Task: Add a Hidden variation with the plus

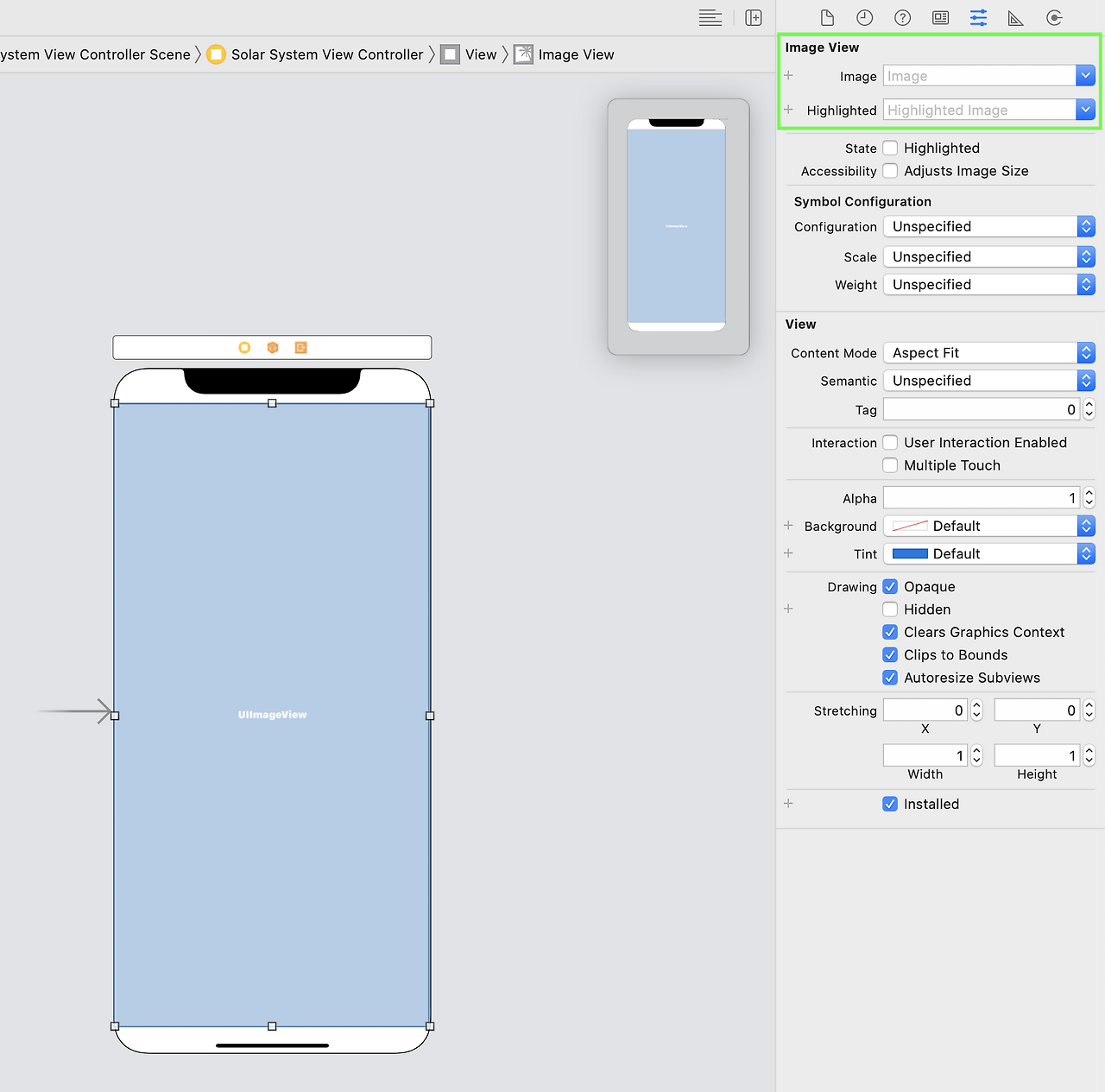Action: point(788,609)
